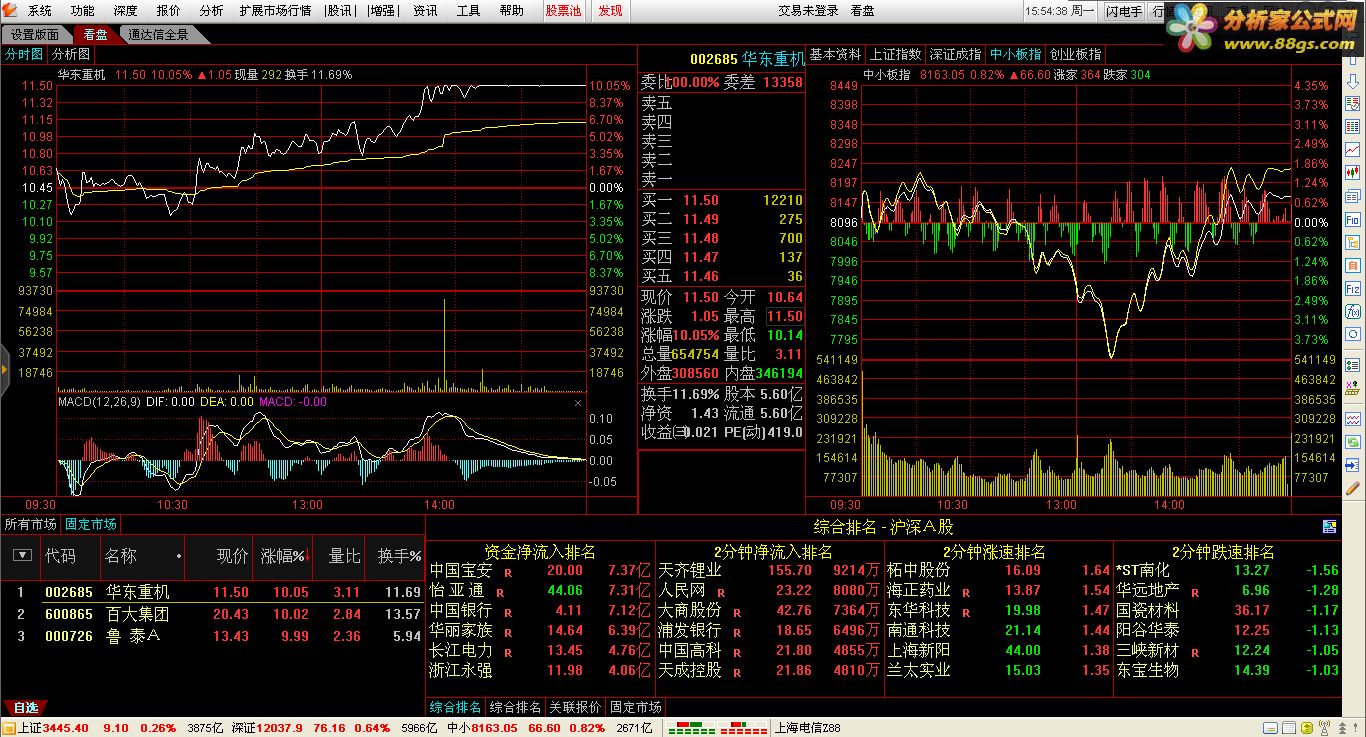Viewport: 1366px width, 737px height.
Task: Sort by the 涨幅% column header
Action: coord(283,556)
